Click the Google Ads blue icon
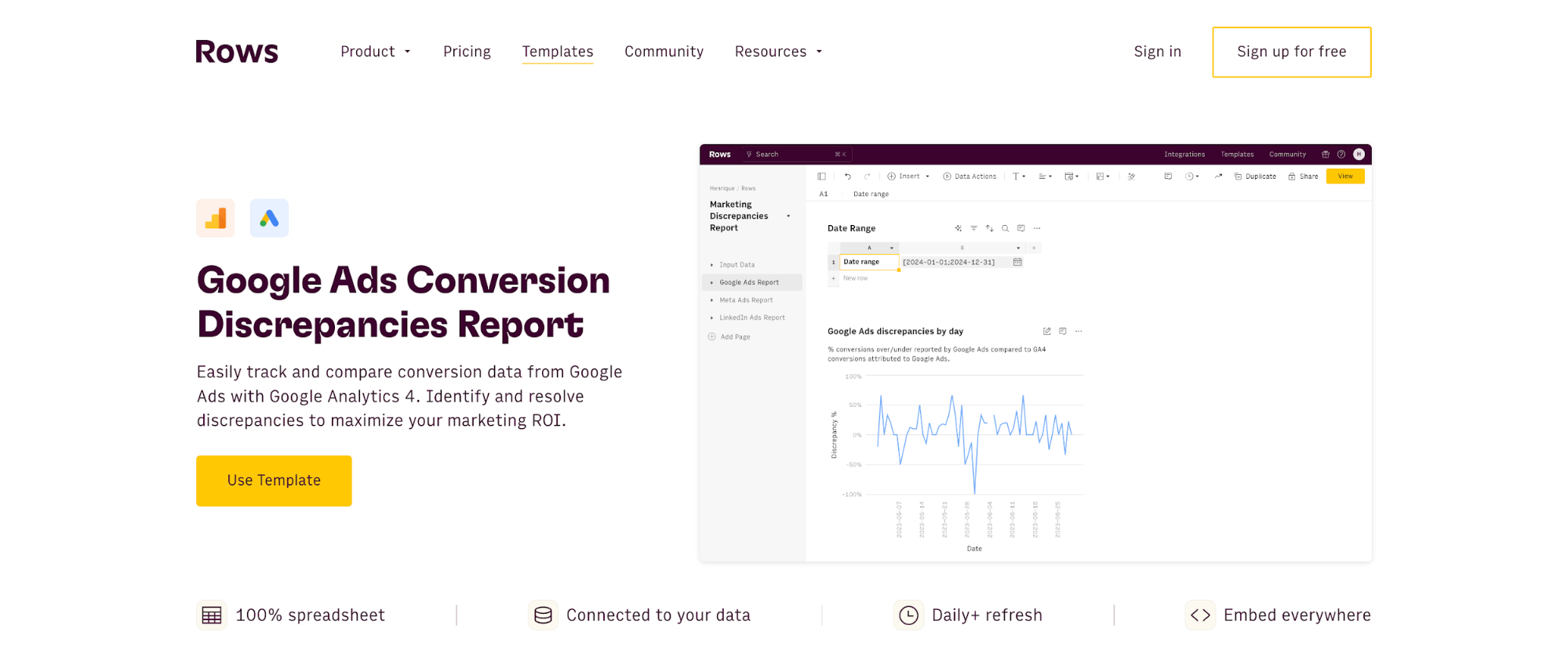The height and width of the screenshot is (668, 1568). tap(269, 218)
